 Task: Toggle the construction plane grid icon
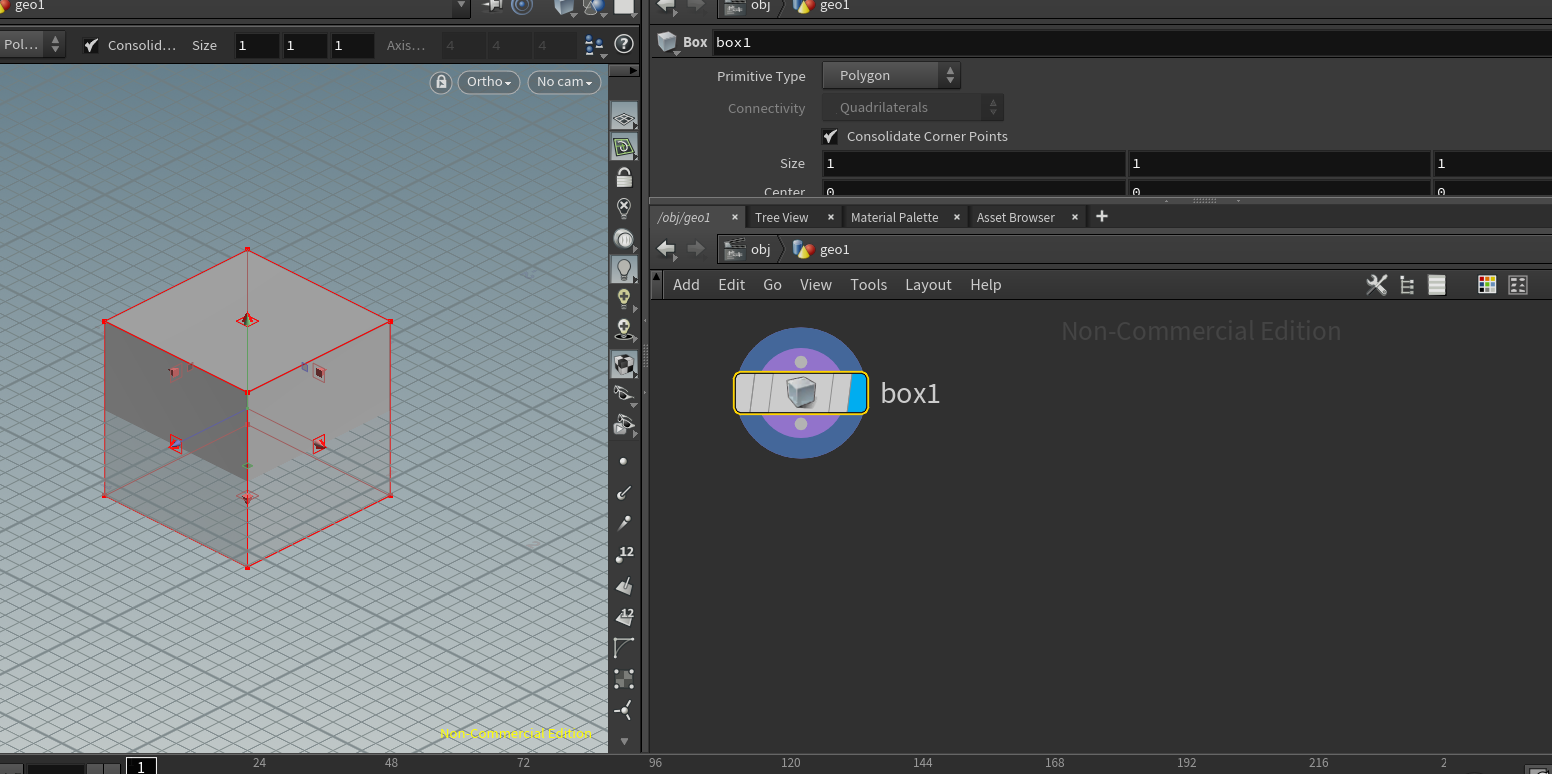click(623, 118)
